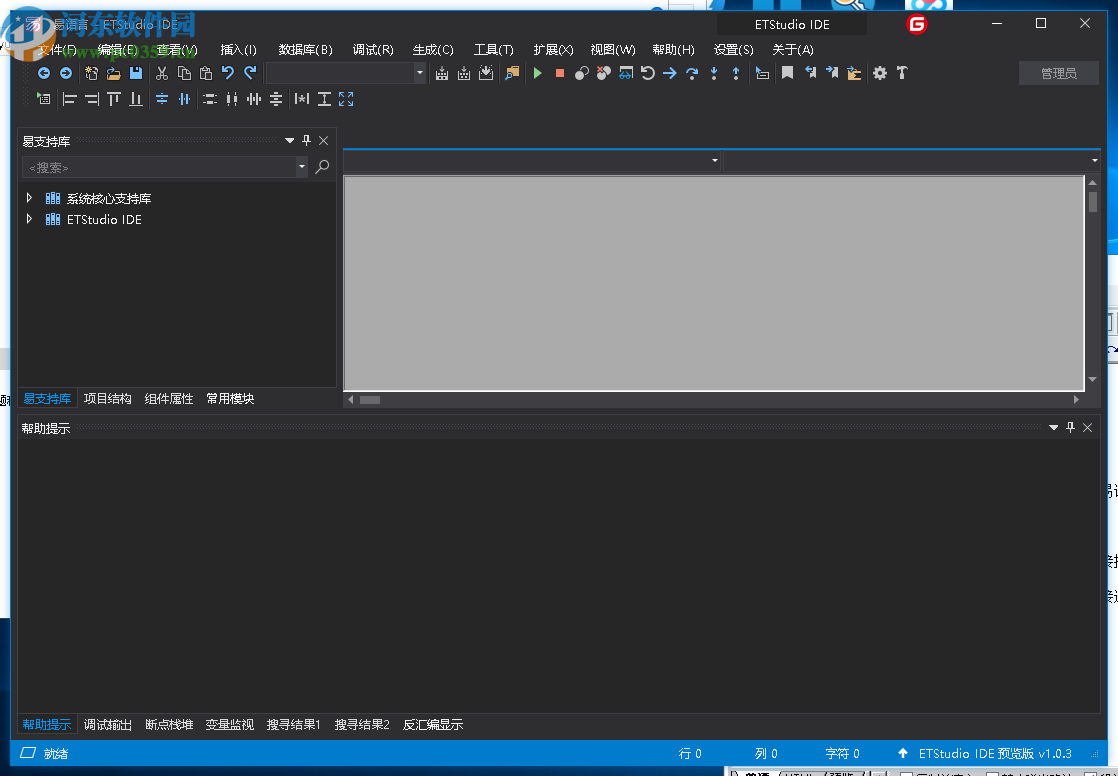Click the 管理员 button
This screenshot has height=776, width=1118.
1058,73
